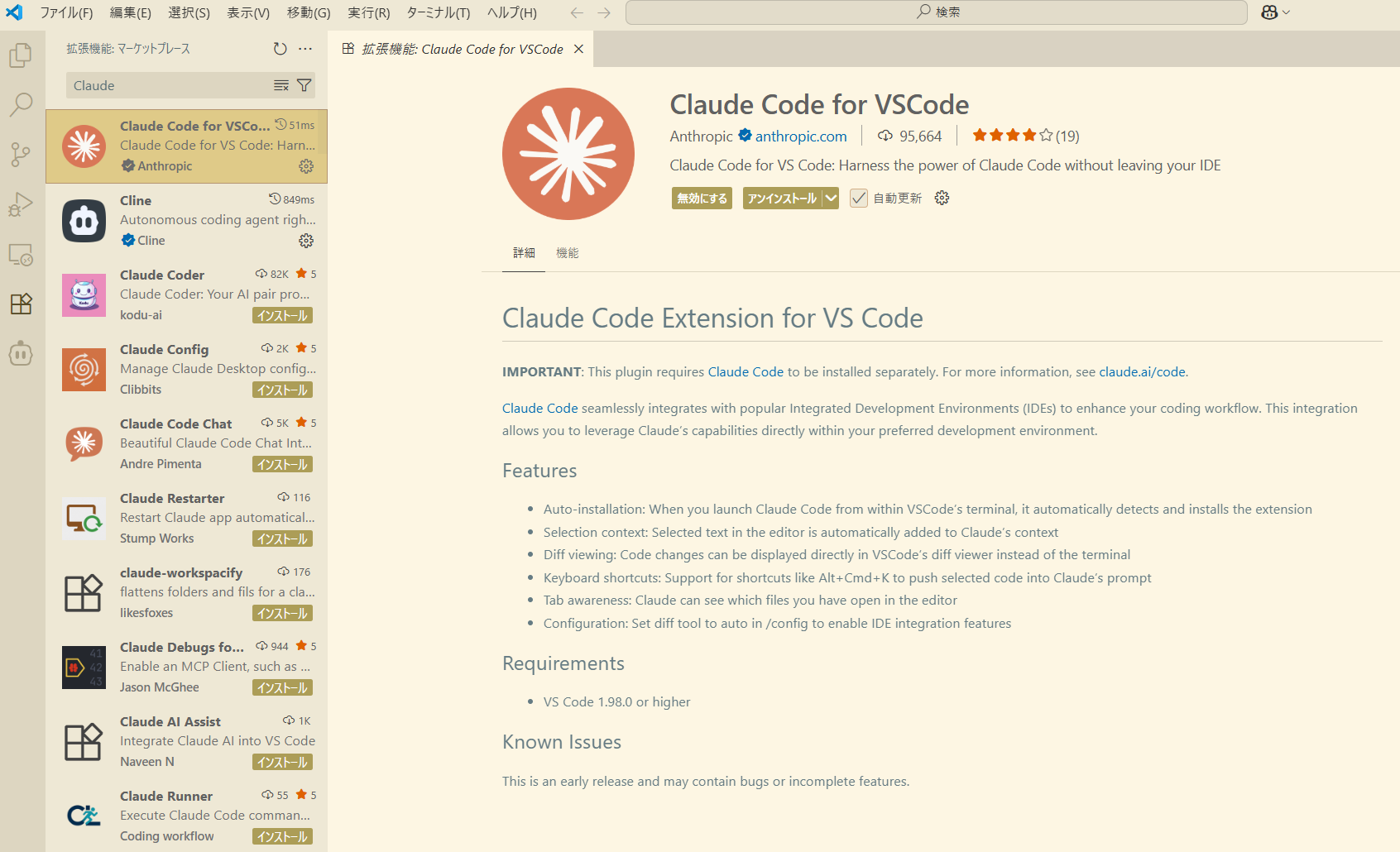The height and width of the screenshot is (852, 1400).
Task: Click the Claude Coder extension icon
Action: [x=84, y=295]
